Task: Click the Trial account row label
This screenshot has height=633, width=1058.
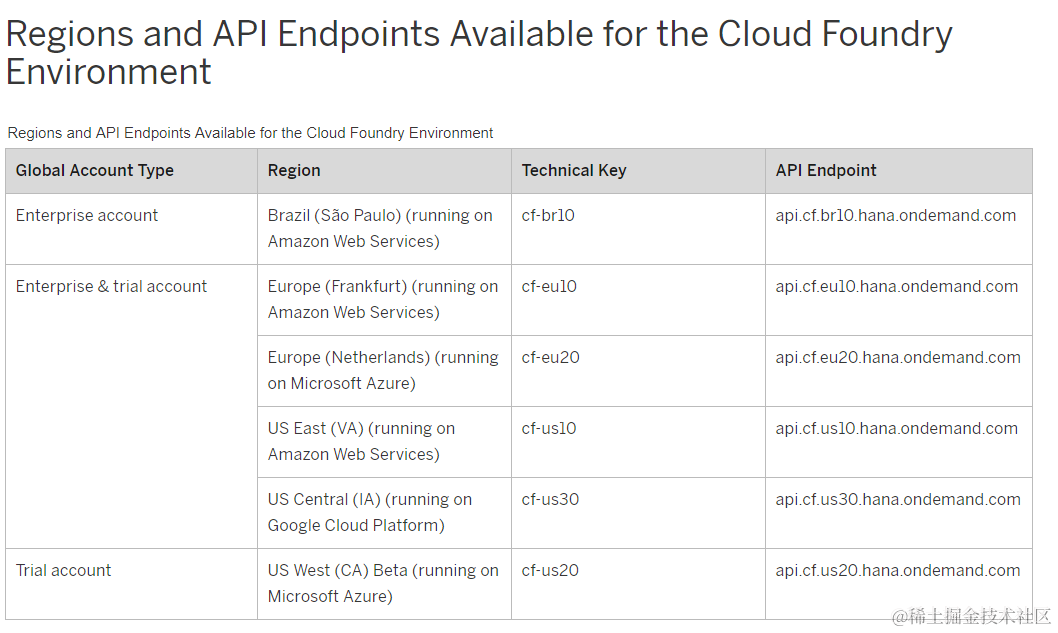Action: tap(64, 570)
